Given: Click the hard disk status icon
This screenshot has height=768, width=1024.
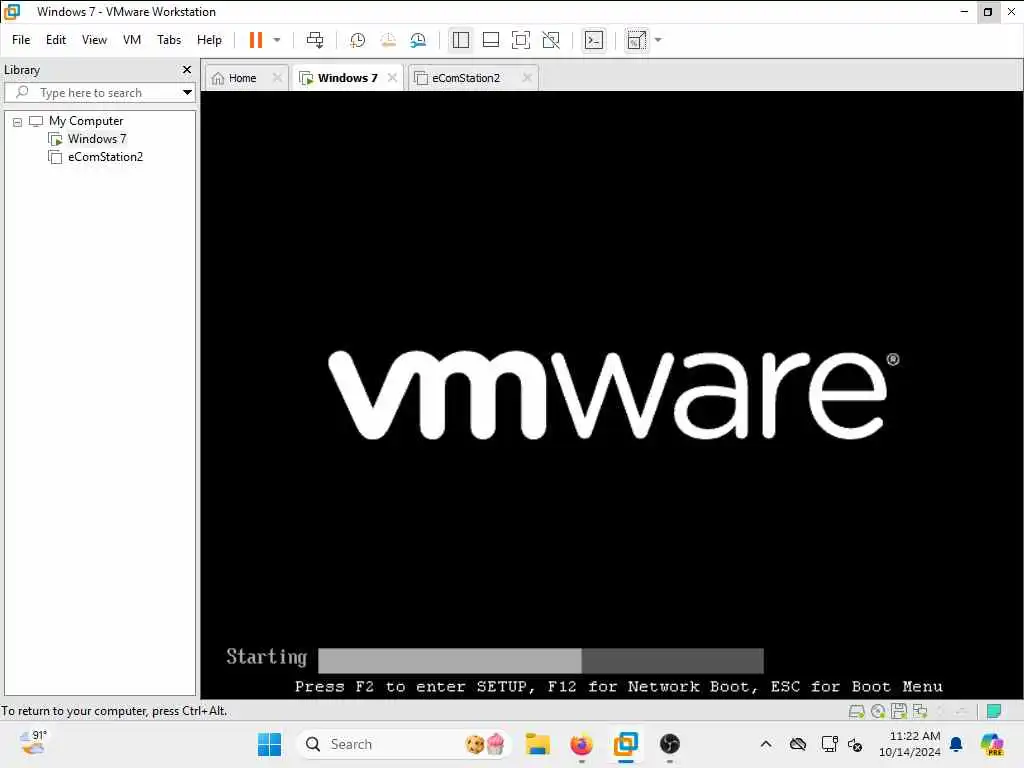Looking at the screenshot, I should click(x=856, y=711).
